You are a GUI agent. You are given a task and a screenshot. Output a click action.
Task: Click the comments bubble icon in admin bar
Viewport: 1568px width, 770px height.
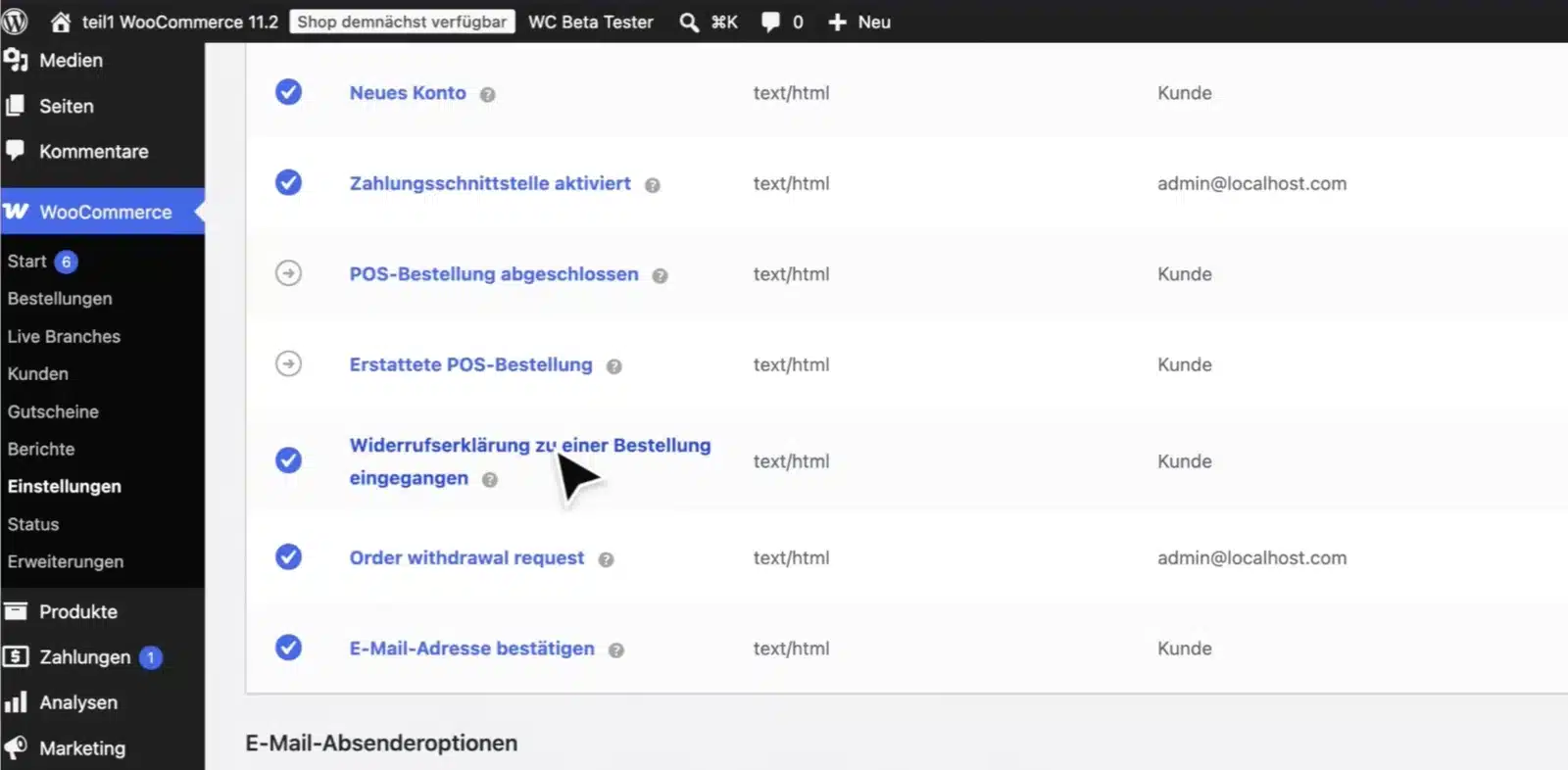click(x=770, y=22)
